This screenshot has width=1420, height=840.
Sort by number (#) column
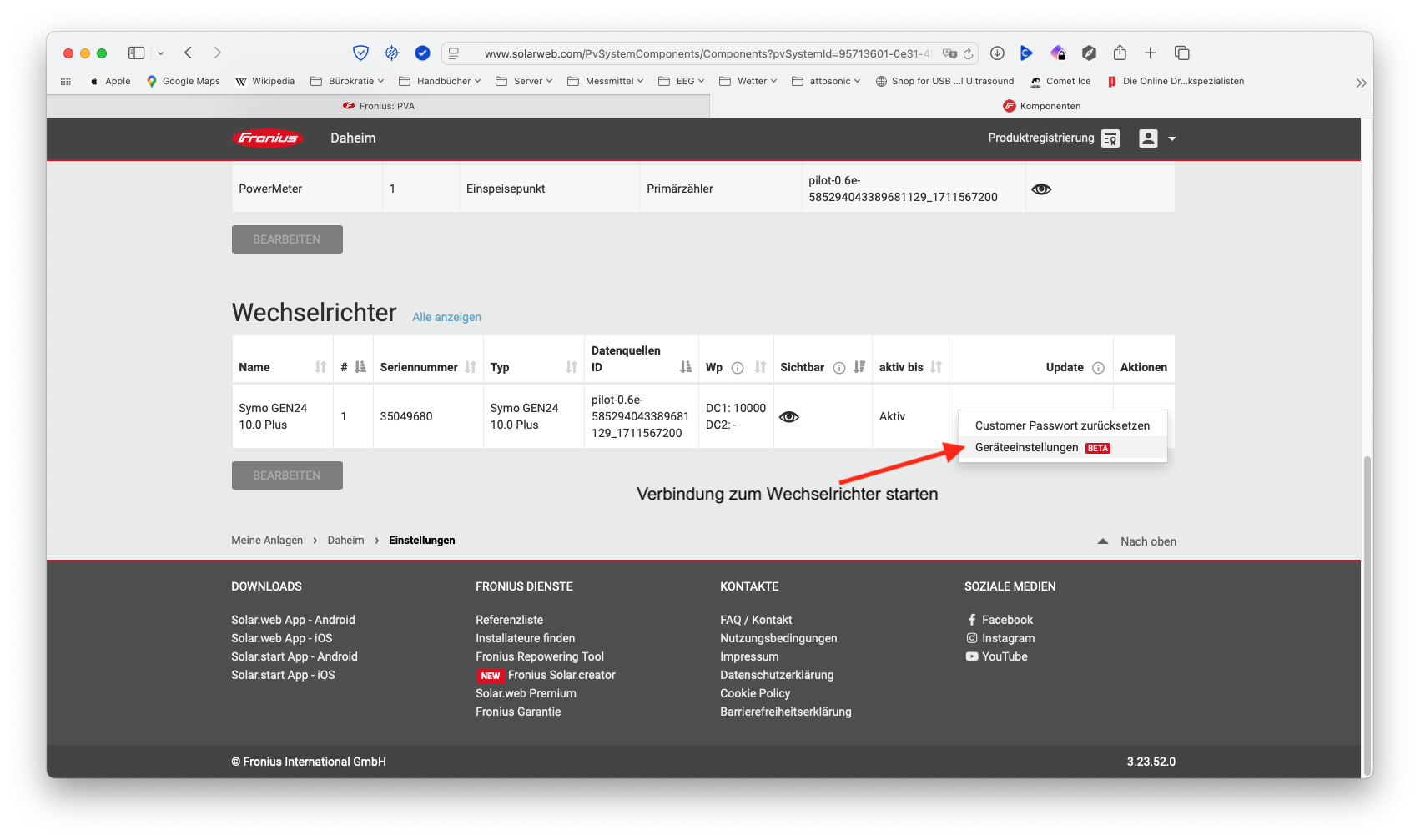(360, 367)
